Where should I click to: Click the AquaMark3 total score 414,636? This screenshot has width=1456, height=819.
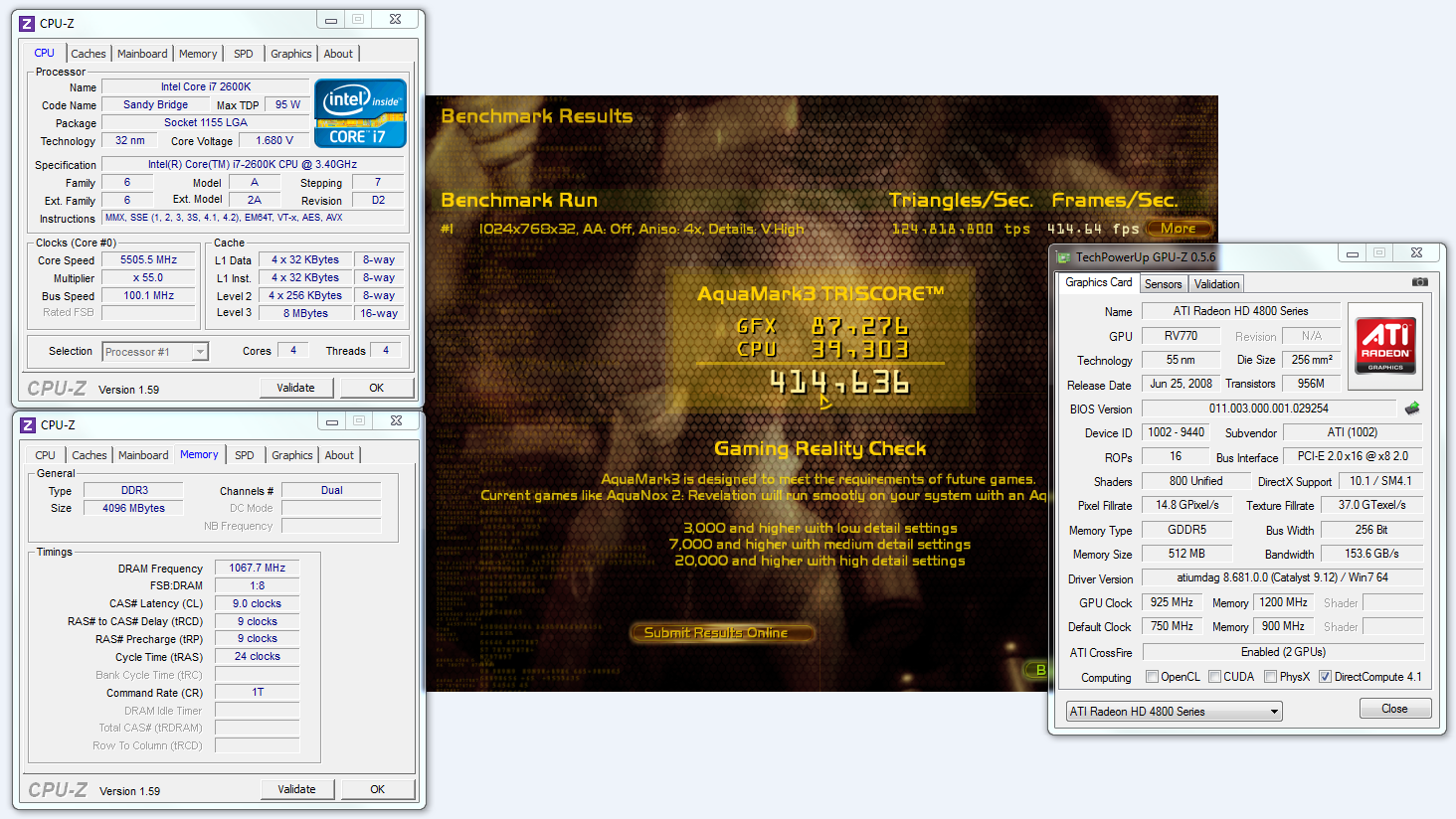(x=839, y=383)
